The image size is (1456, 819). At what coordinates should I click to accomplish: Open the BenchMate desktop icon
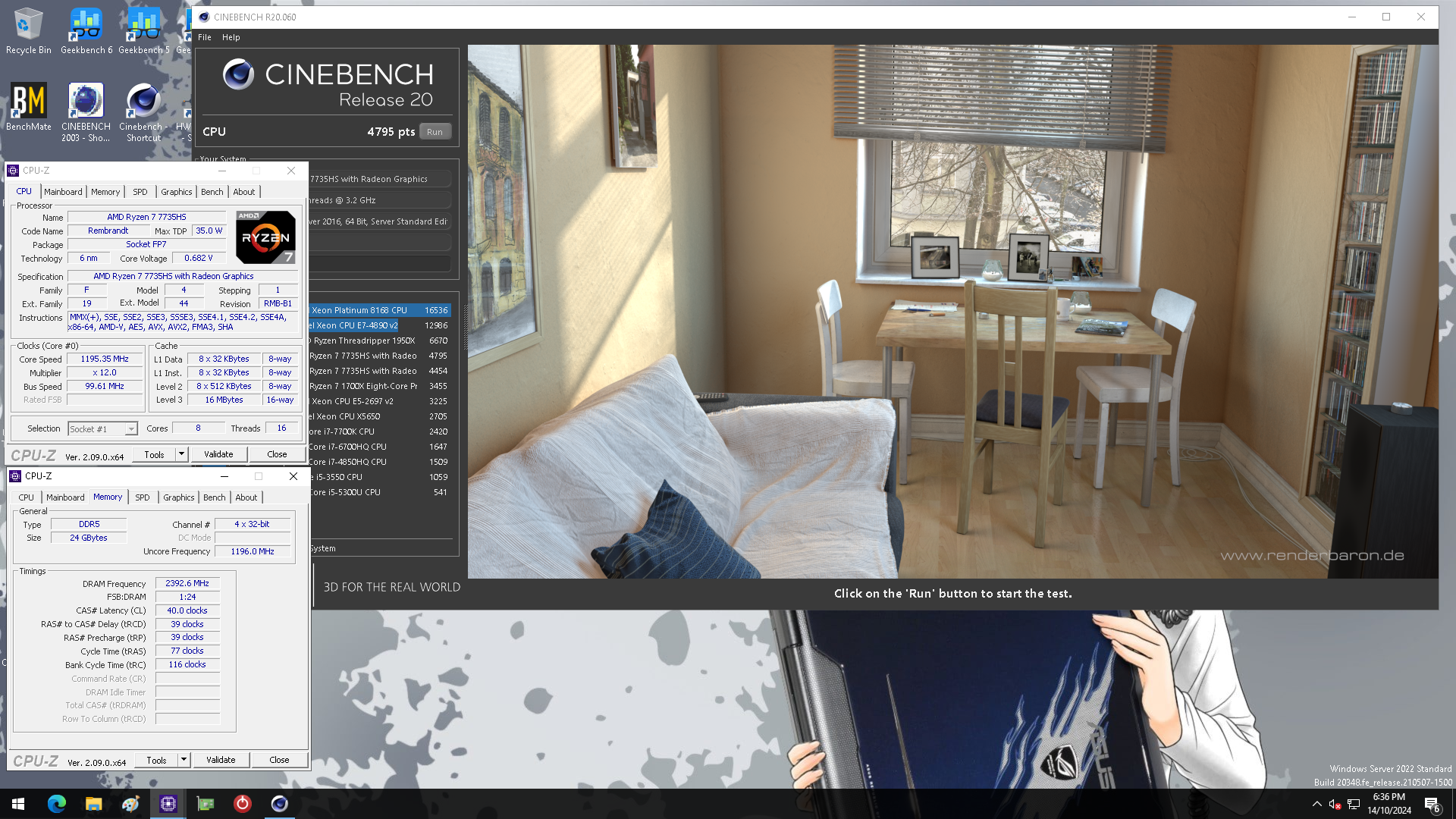tap(29, 107)
